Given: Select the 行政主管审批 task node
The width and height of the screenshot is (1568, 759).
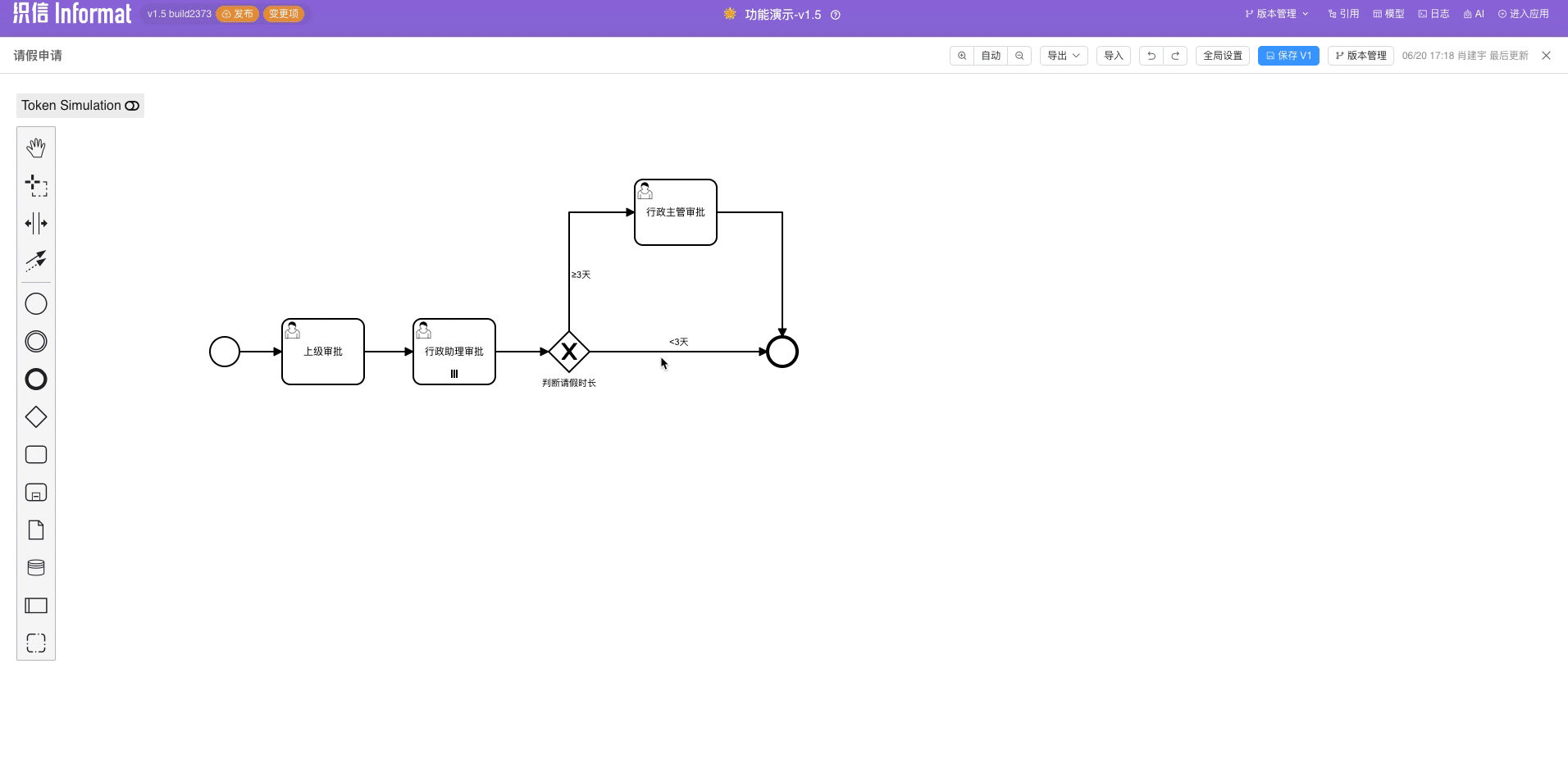Looking at the screenshot, I should pyautogui.click(x=675, y=212).
